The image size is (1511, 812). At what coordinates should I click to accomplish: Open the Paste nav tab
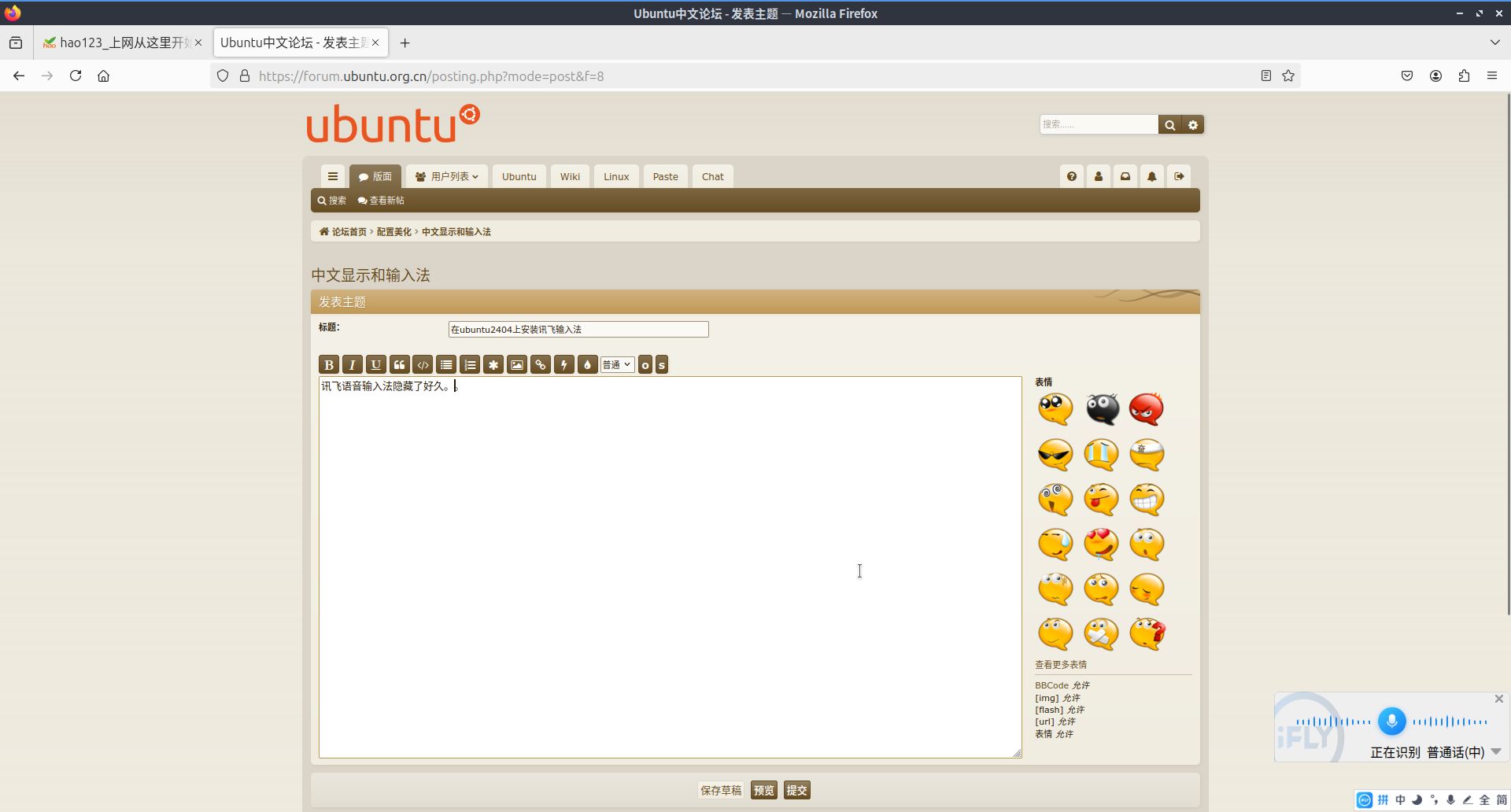tap(665, 176)
